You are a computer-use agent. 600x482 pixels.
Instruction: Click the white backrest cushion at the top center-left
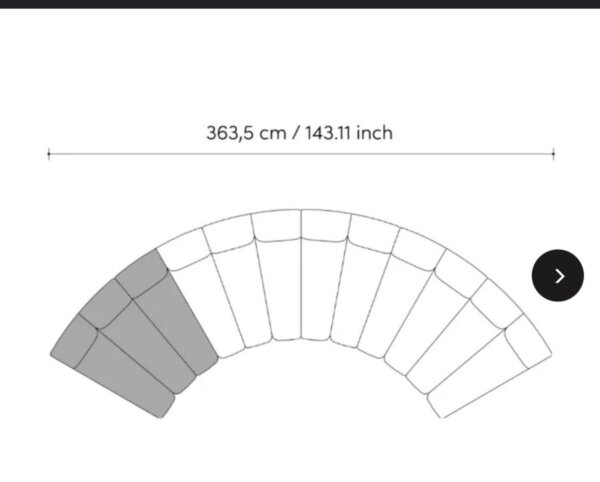coord(277,226)
